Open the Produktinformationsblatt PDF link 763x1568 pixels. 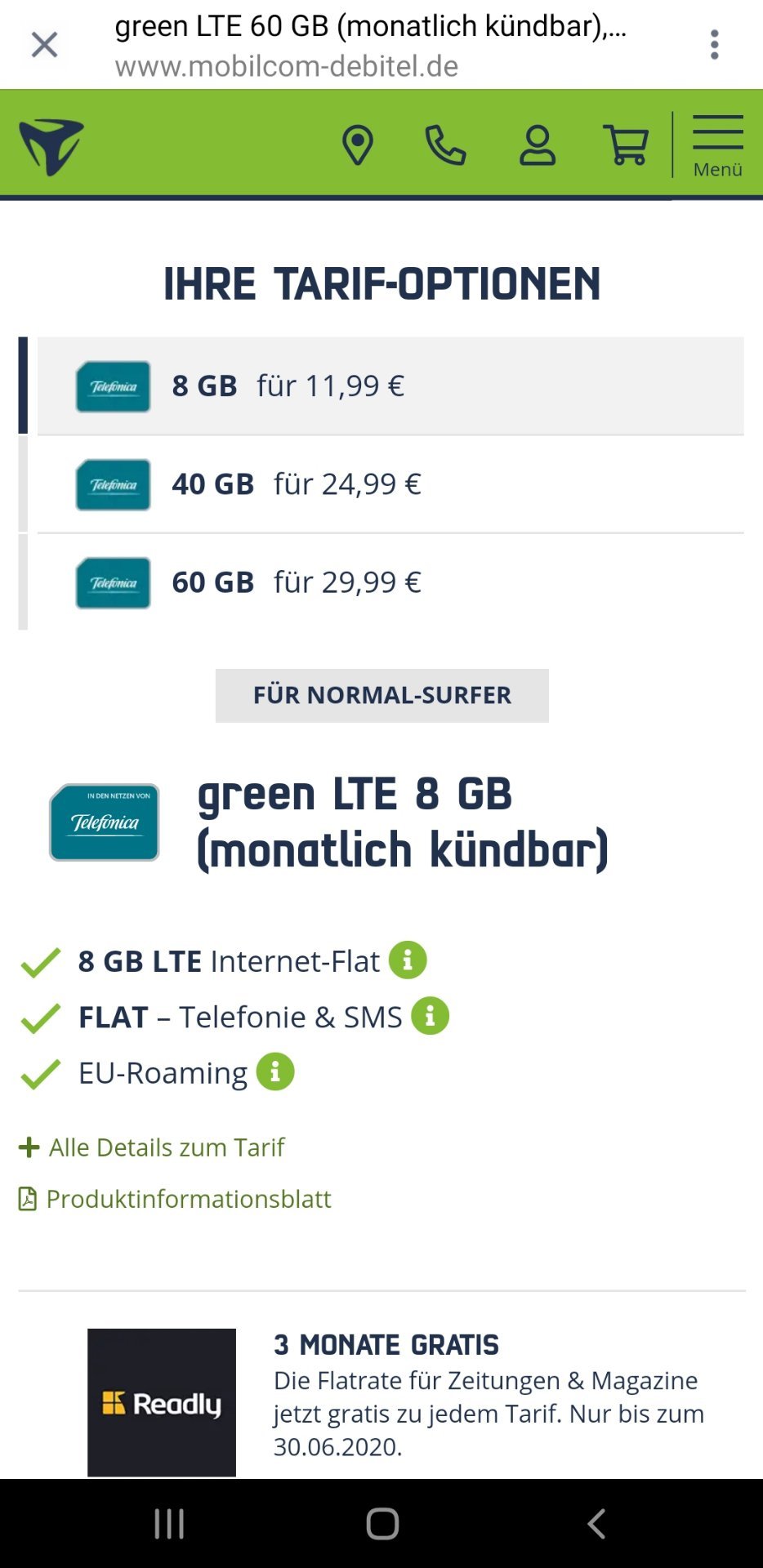click(175, 1199)
